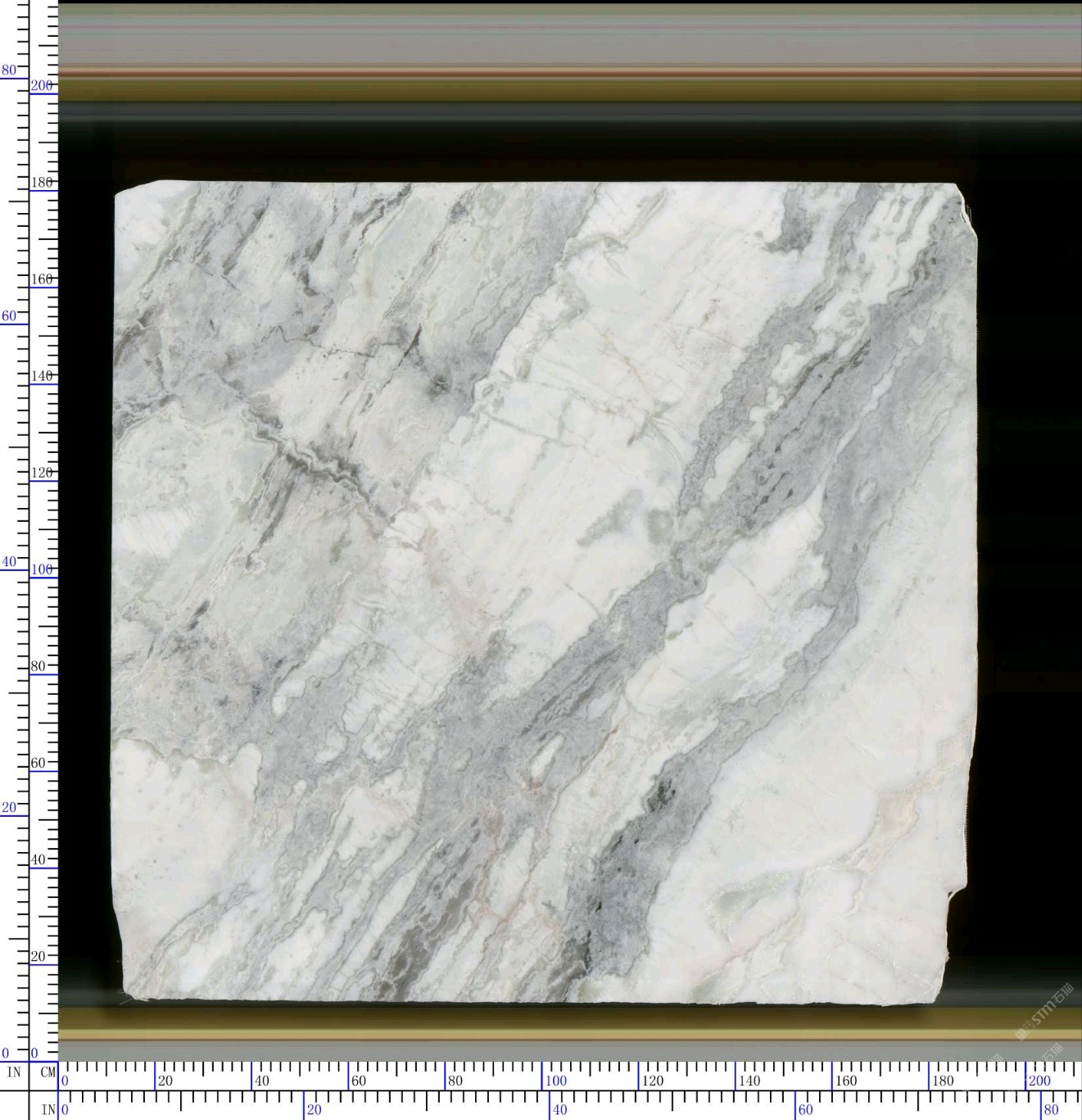Click the 80 label on left inch ruler
The width and height of the screenshot is (1082, 1120).
pyautogui.click(x=8, y=70)
